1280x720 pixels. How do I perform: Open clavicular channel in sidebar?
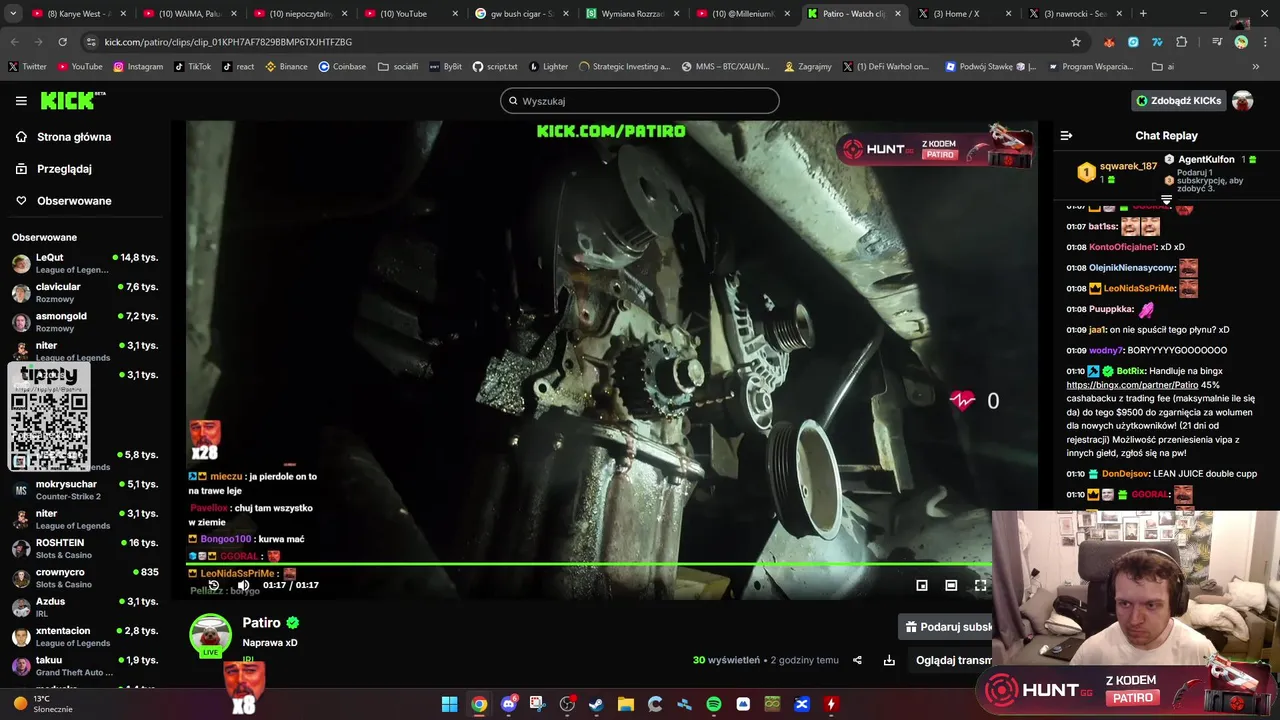(84, 292)
